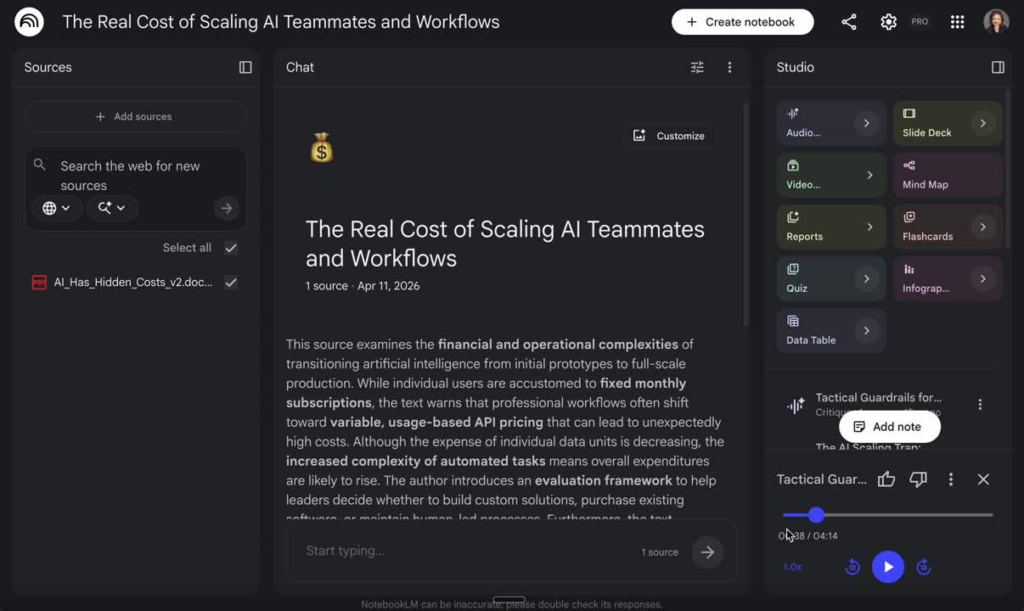Expand Audio Overview options arrow
The height and width of the screenshot is (611, 1024).
(x=866, y=123)
